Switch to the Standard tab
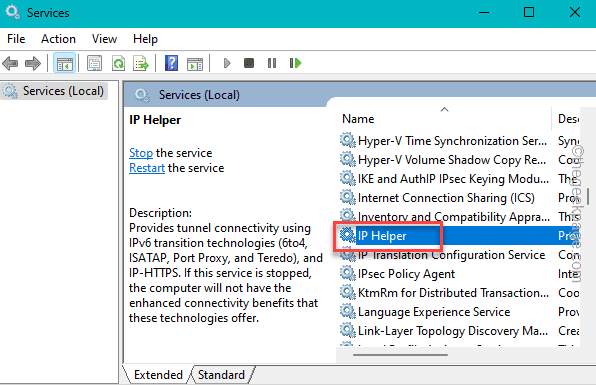Screen dimensions: 596x385 click(x=221, y=375)
